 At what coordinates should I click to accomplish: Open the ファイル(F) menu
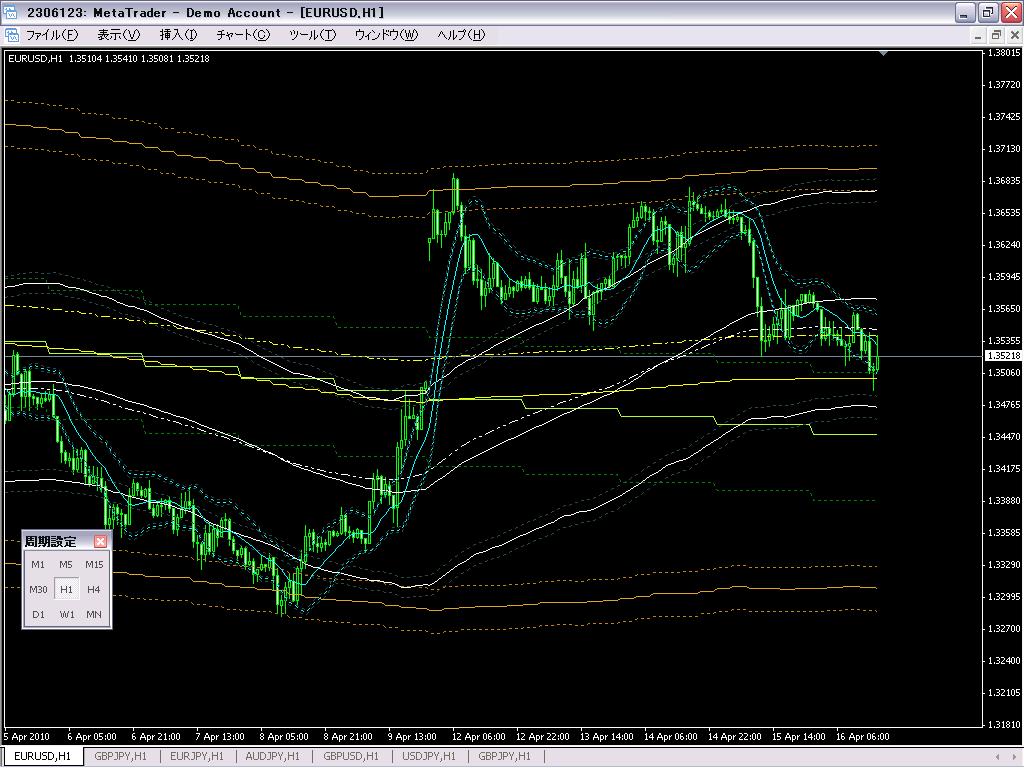(51, 35)
